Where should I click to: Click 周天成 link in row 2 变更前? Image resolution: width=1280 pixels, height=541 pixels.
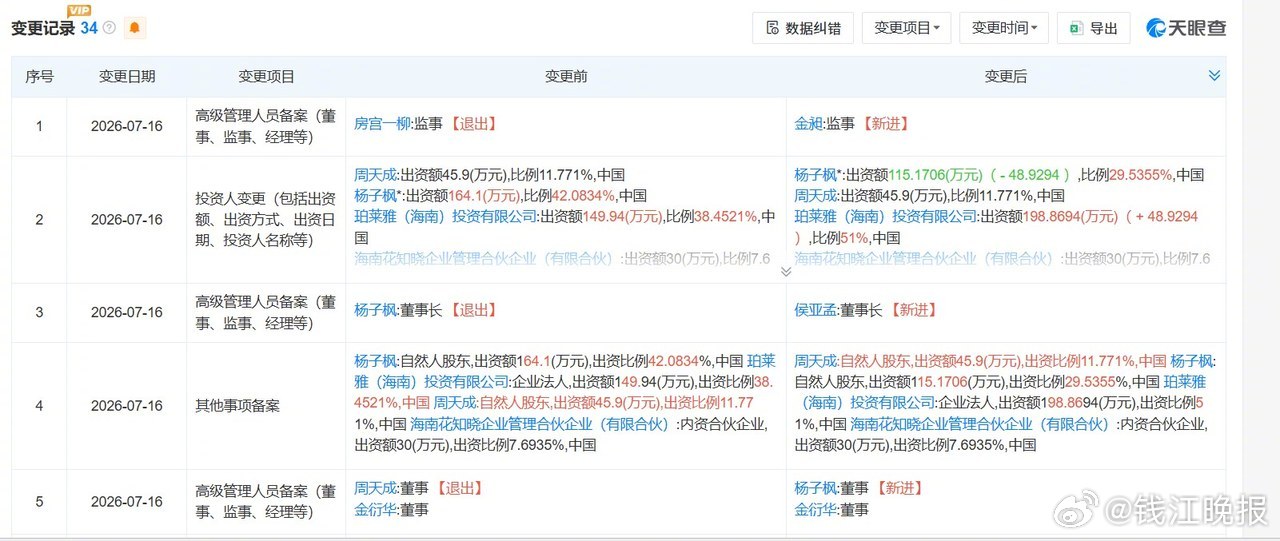[376, 175]
